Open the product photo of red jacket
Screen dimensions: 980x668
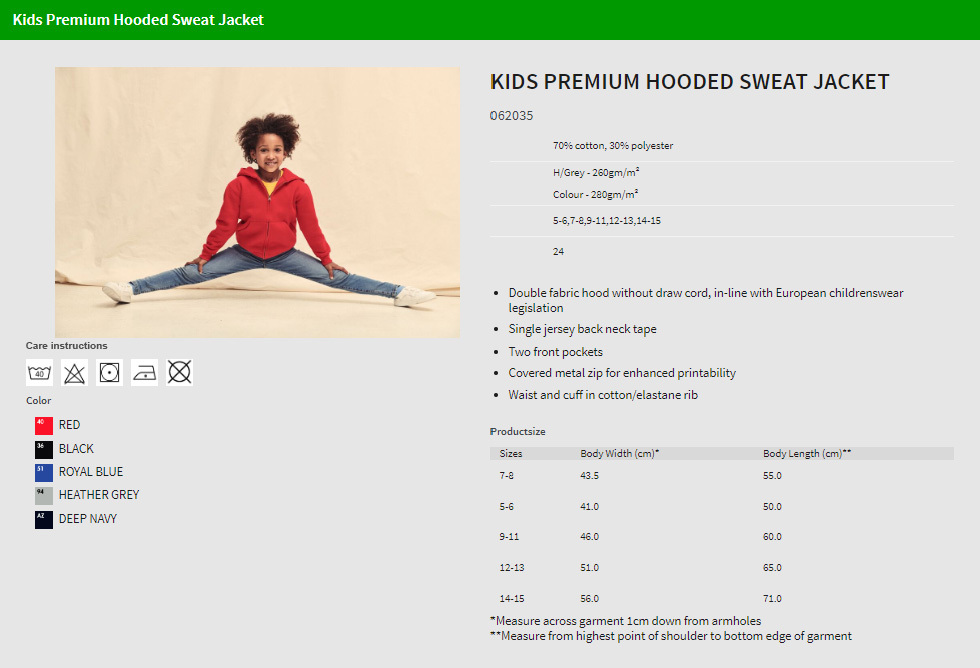coord(258,202)
